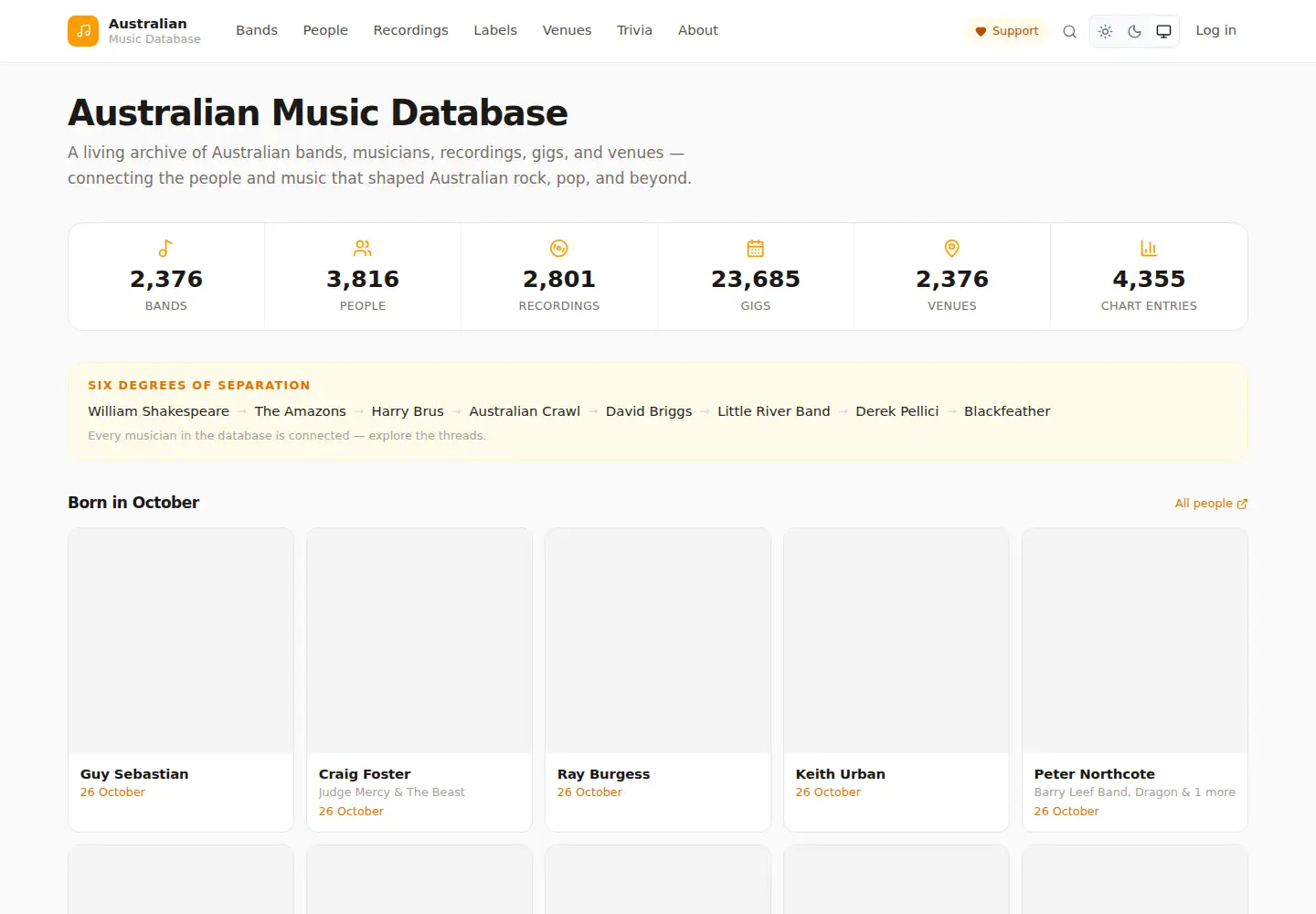
Task: Open the All people link
Action: [x=1211, y=504]
